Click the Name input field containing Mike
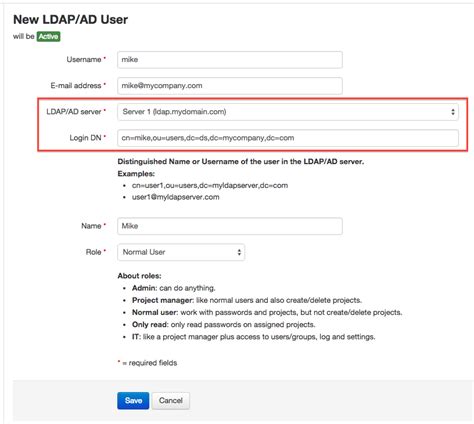This screenshot has height=424, width=474. tap(230, 226)
